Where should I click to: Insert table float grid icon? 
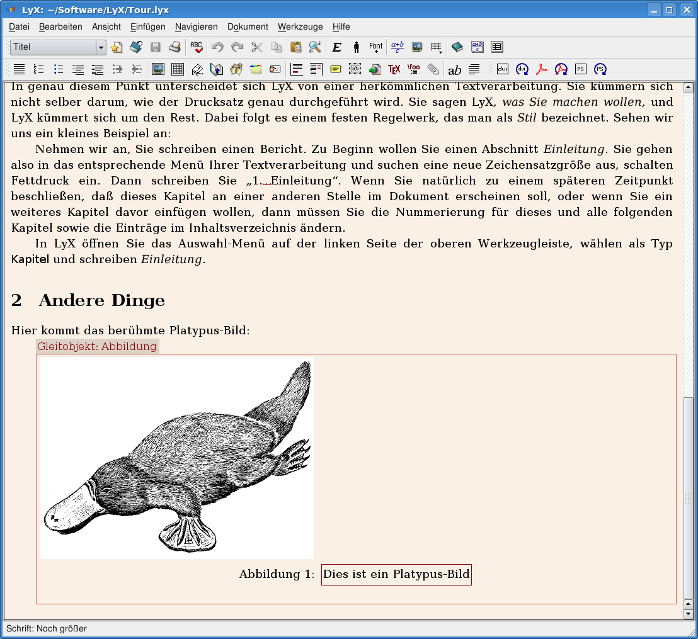coord(178,69)
